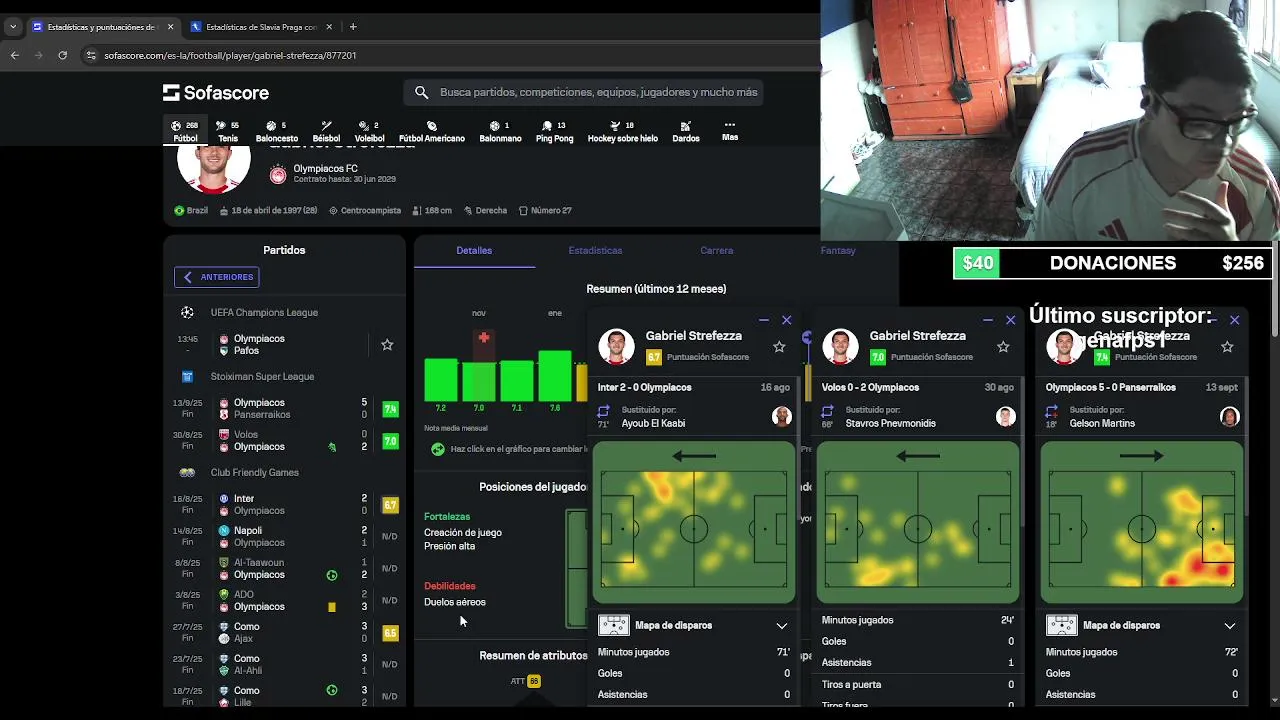Switch to the Detalles tab
This screenshot has height=720, width=1280.
(474, 250)
